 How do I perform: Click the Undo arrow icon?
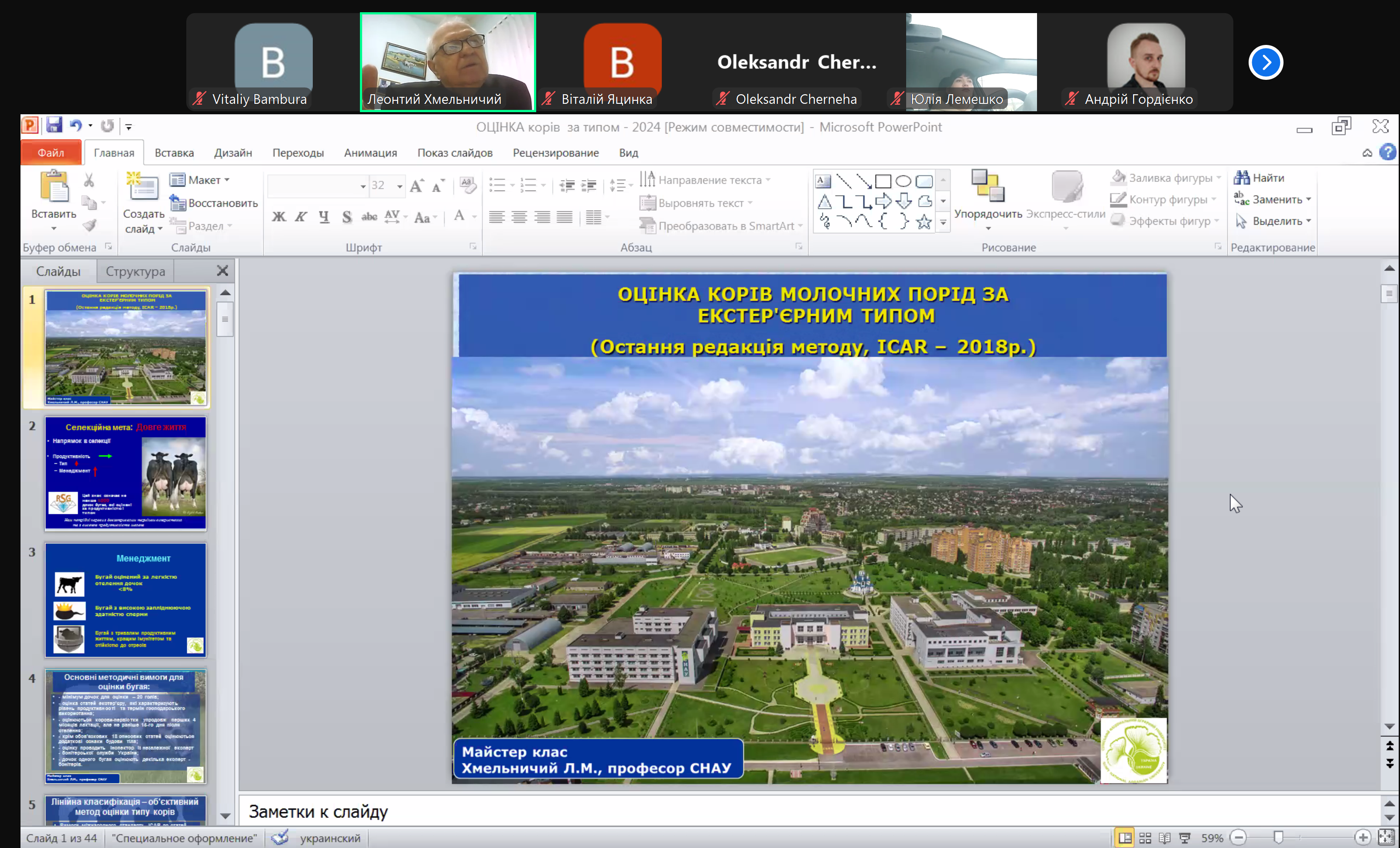pos(75,126)
